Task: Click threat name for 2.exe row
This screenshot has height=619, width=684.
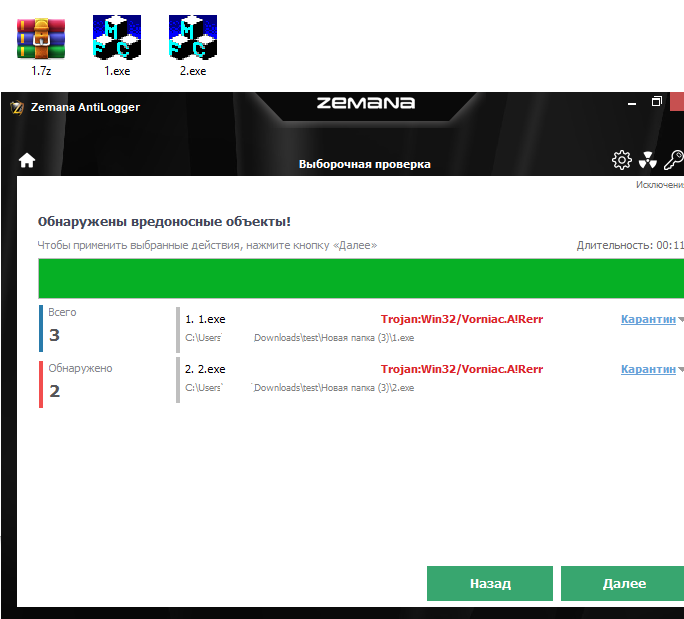Action: pos(462,369)
